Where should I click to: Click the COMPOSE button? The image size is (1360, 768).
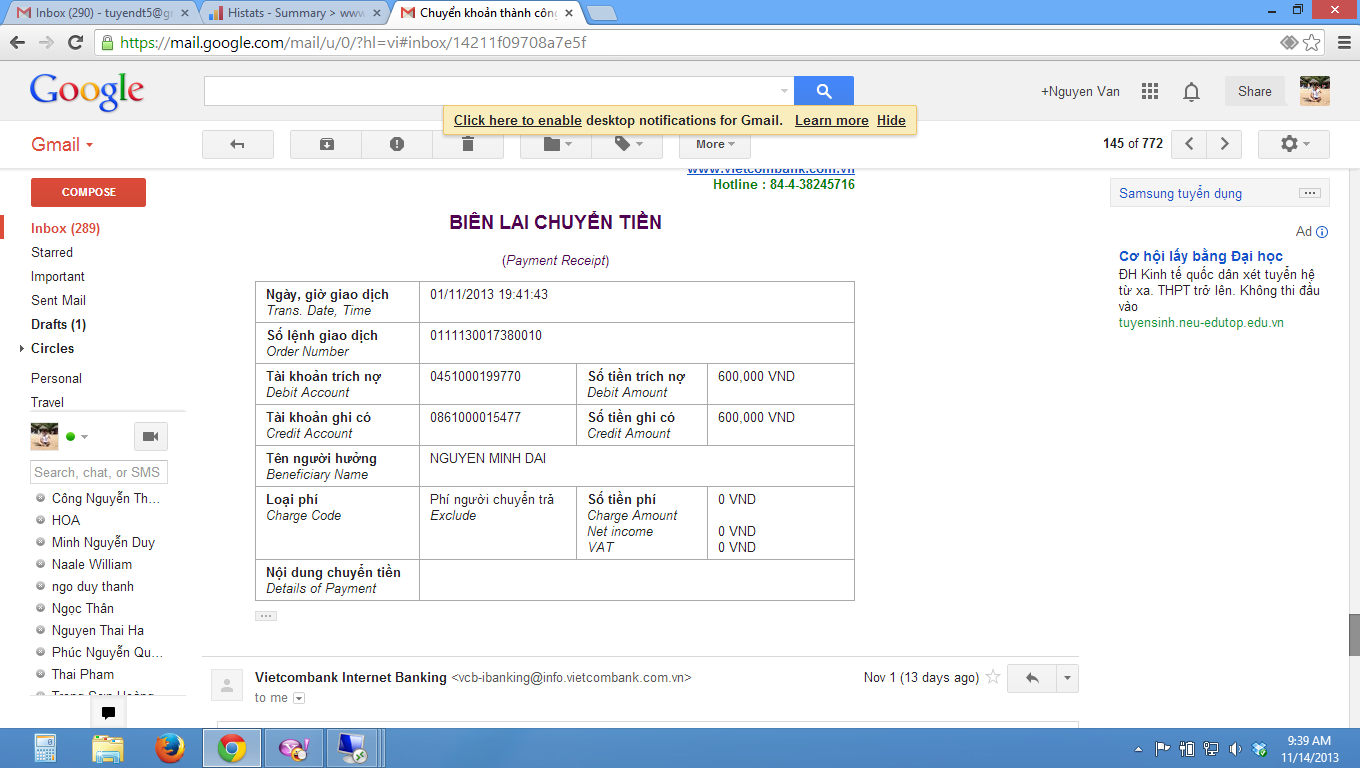pyautogui.click(x=89, y=192)
